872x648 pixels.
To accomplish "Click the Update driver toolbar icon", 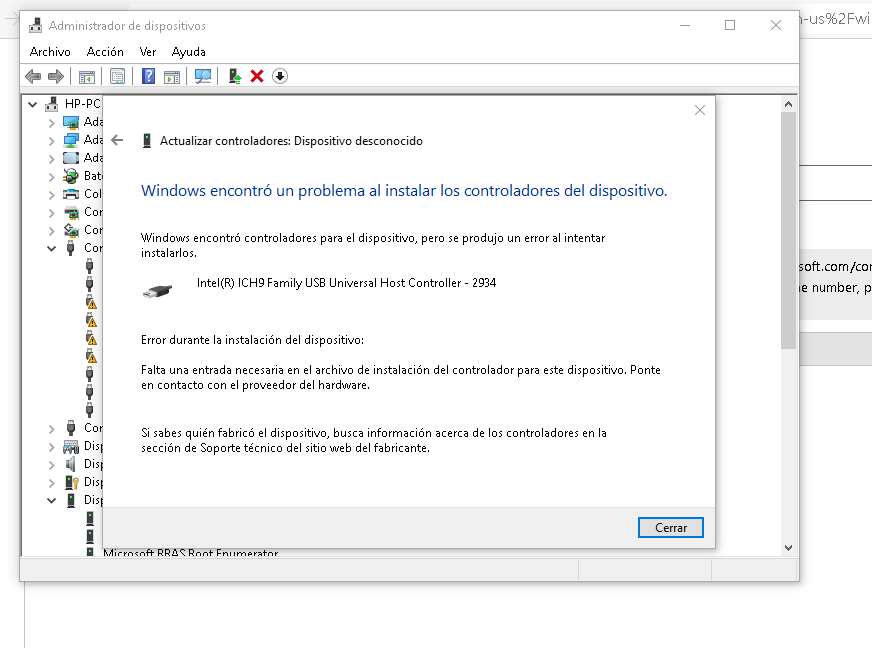I will [x=235, y=76].
